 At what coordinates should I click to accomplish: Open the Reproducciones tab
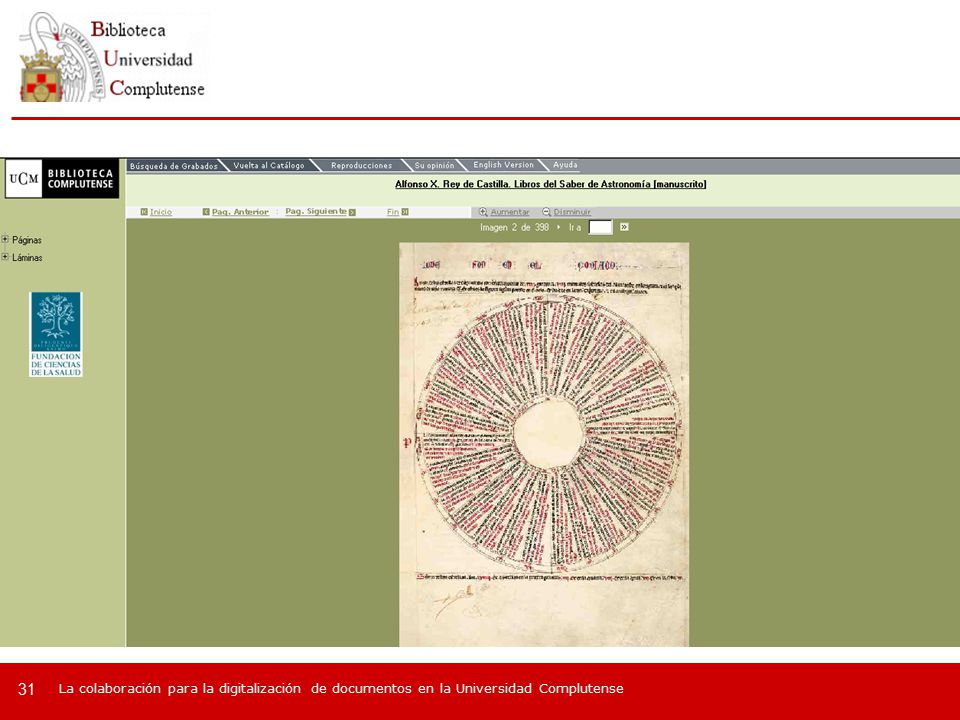coord(361,166)
